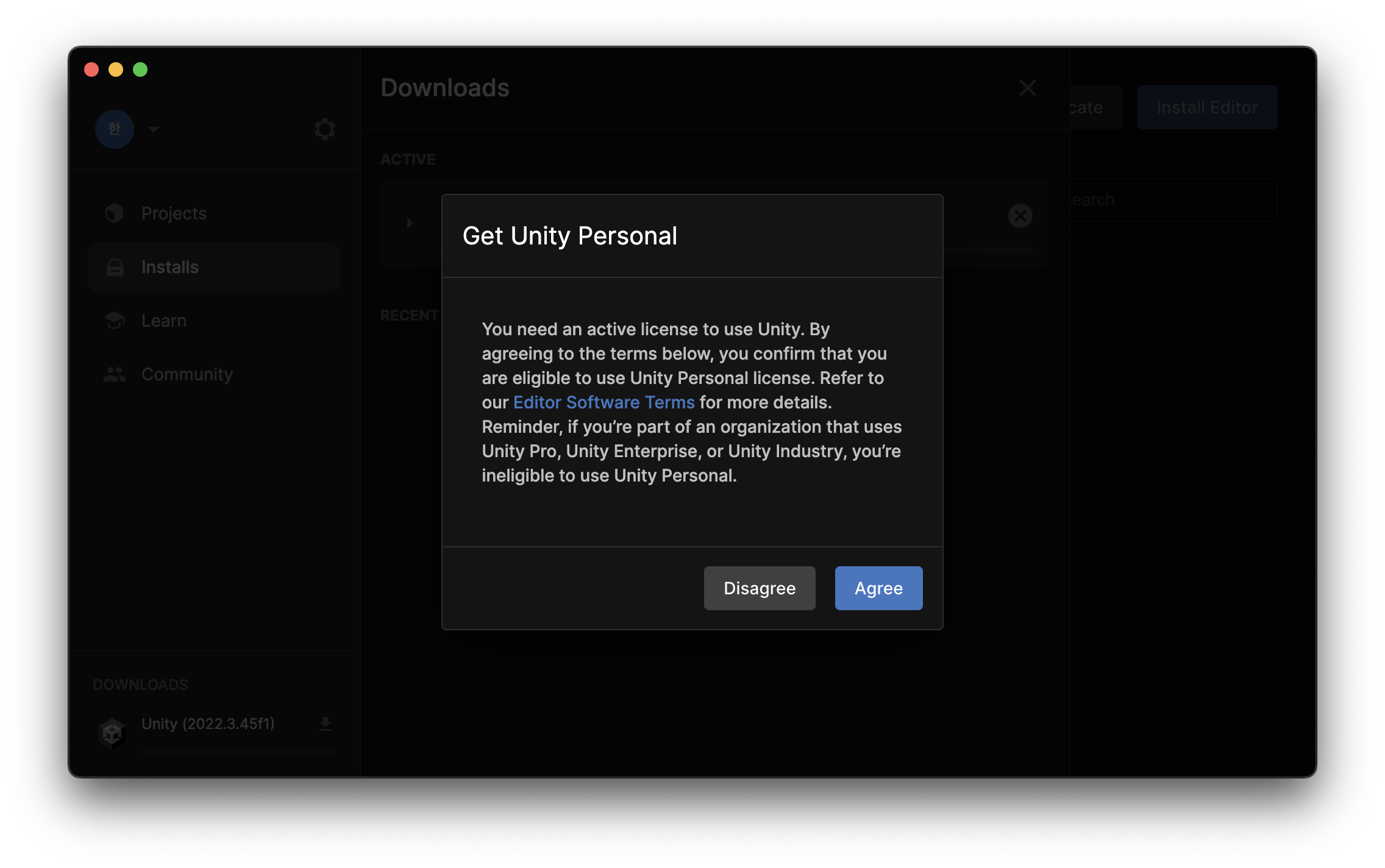Close the Downloads panel with X
This screenshot has height=868, width=1385.
click(x=1028, y=88)
